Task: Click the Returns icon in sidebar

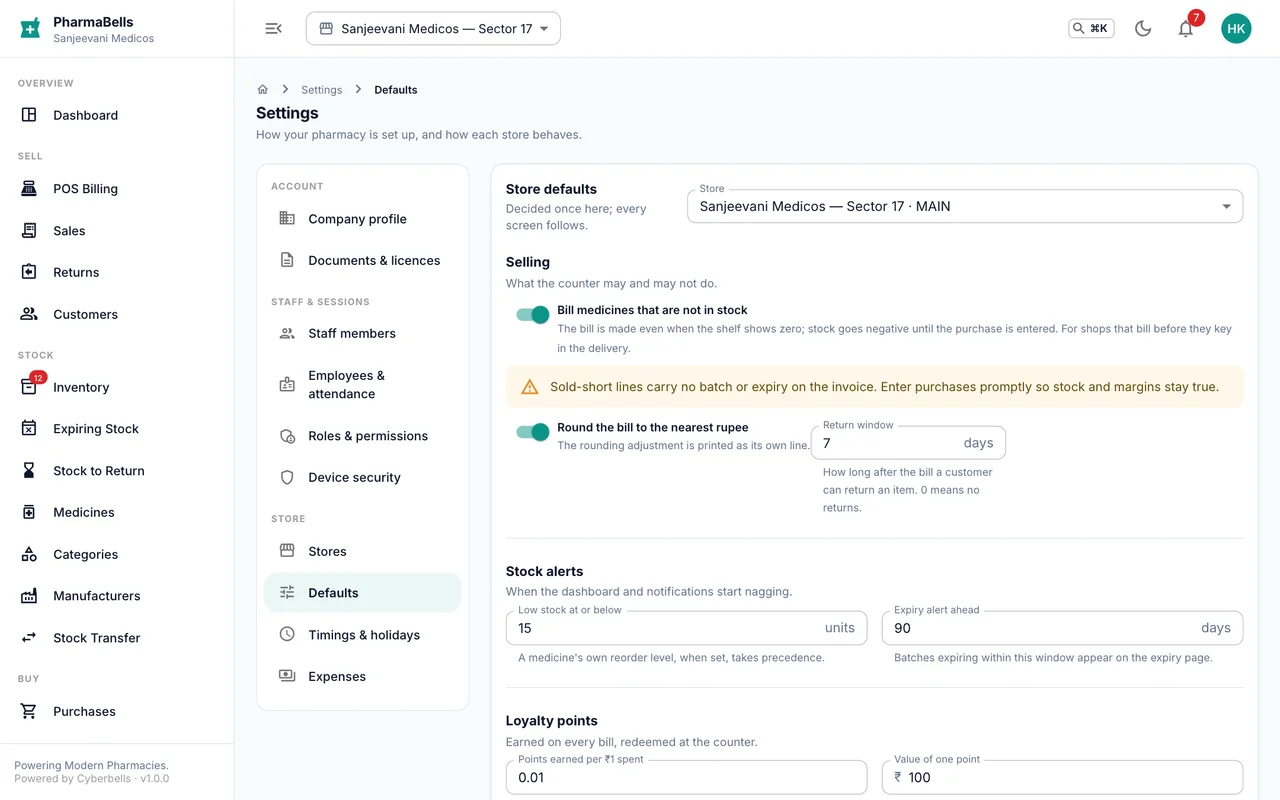Action: [29, 272]
